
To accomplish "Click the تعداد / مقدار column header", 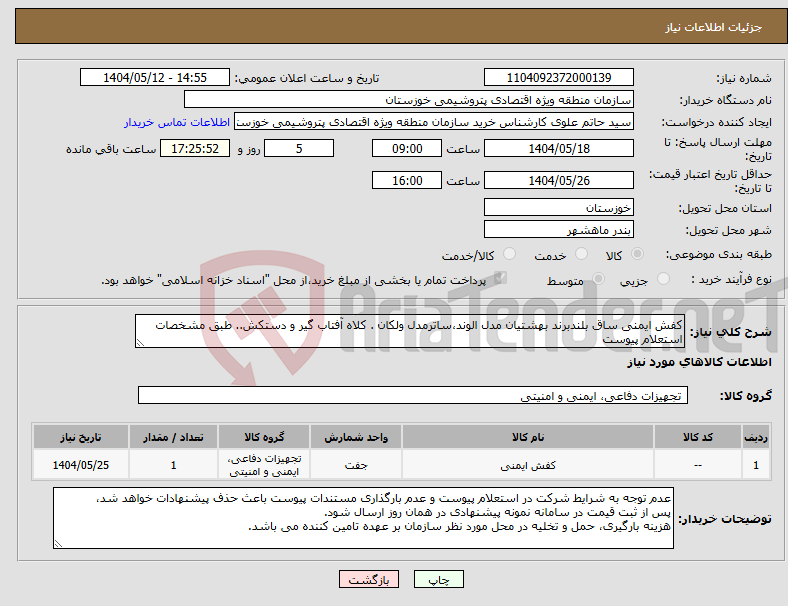I will 173,437.
